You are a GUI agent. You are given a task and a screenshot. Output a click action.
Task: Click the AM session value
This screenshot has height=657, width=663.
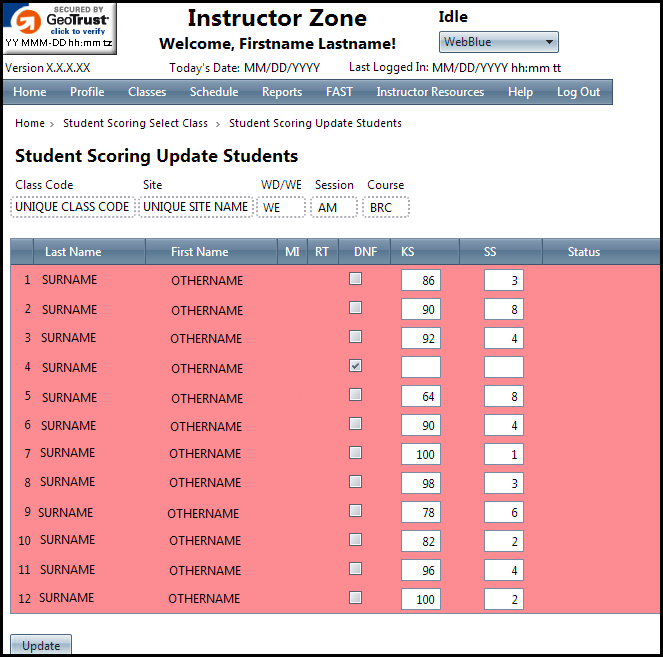[334, 207]
